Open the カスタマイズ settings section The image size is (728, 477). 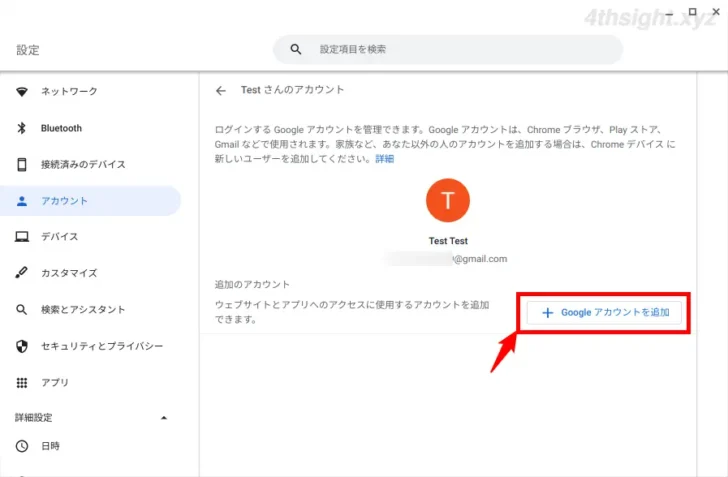(x=91, y=273)
